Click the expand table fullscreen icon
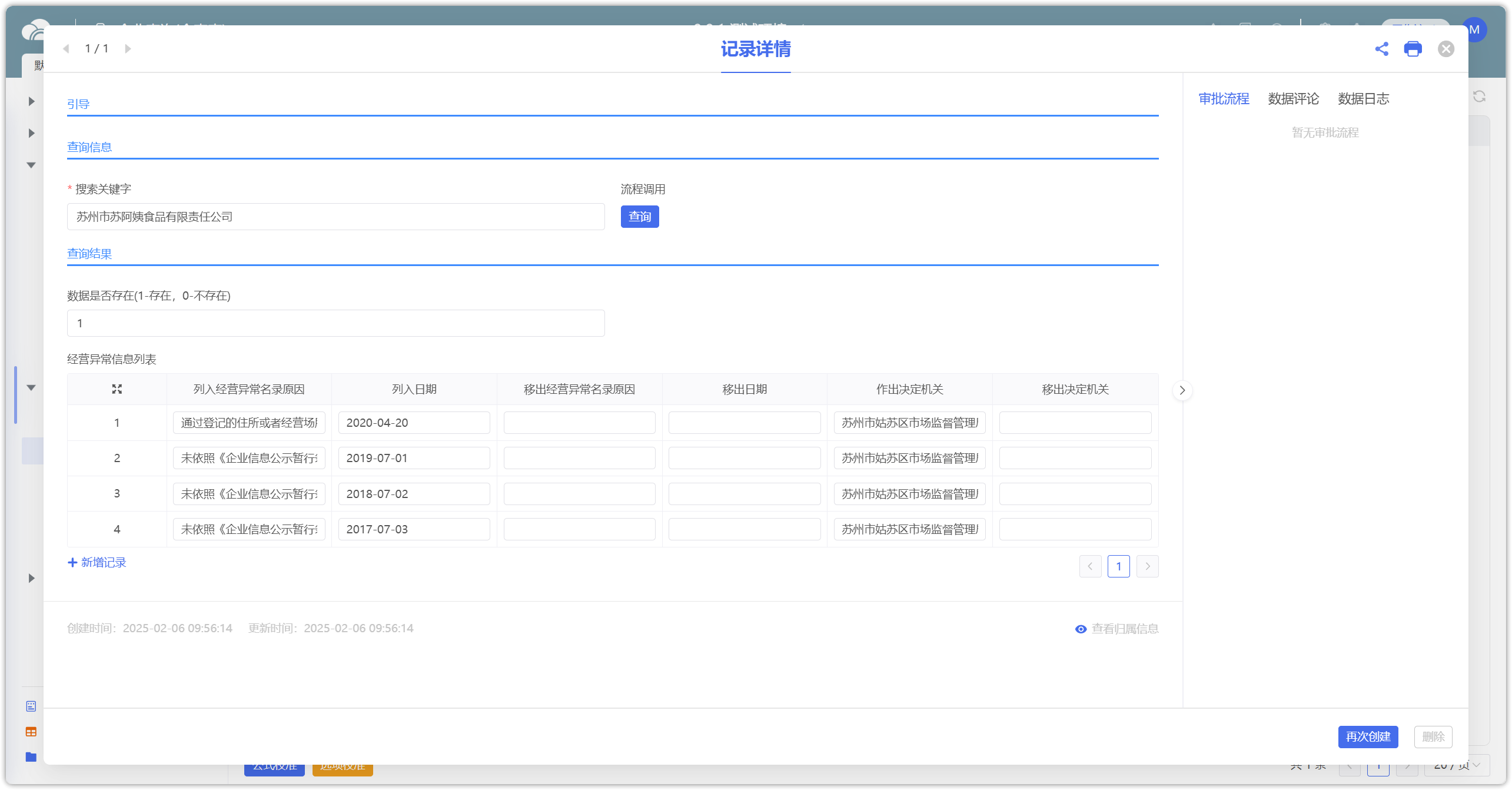The width and height of the screenshot is (1512, 790). (x=117, y=389)
